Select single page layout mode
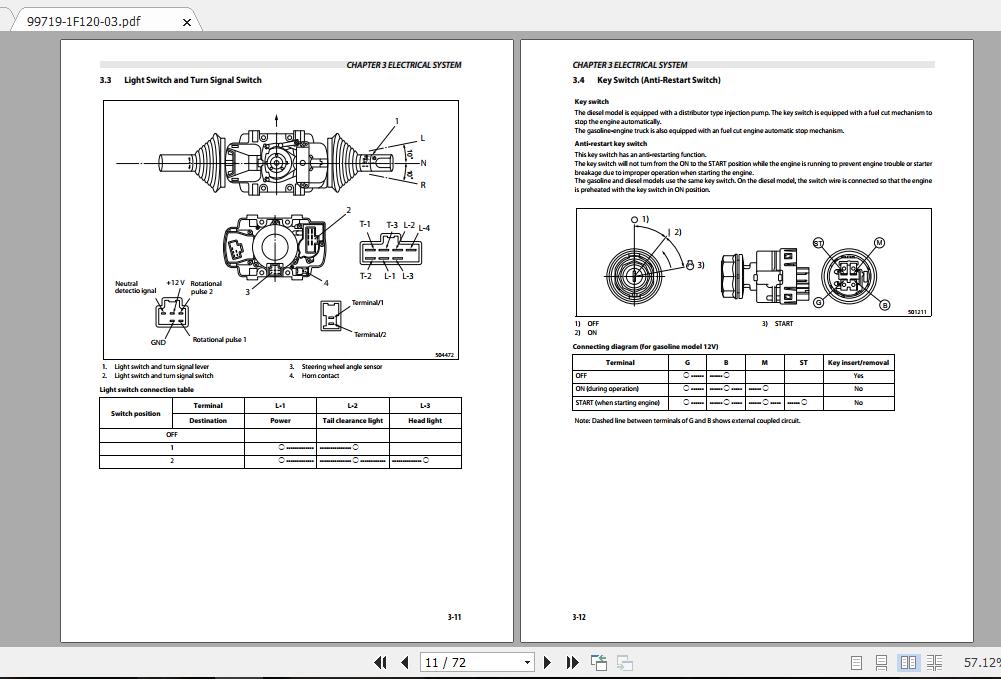Viewport: 1001px width, 679px height. (856, 661)
